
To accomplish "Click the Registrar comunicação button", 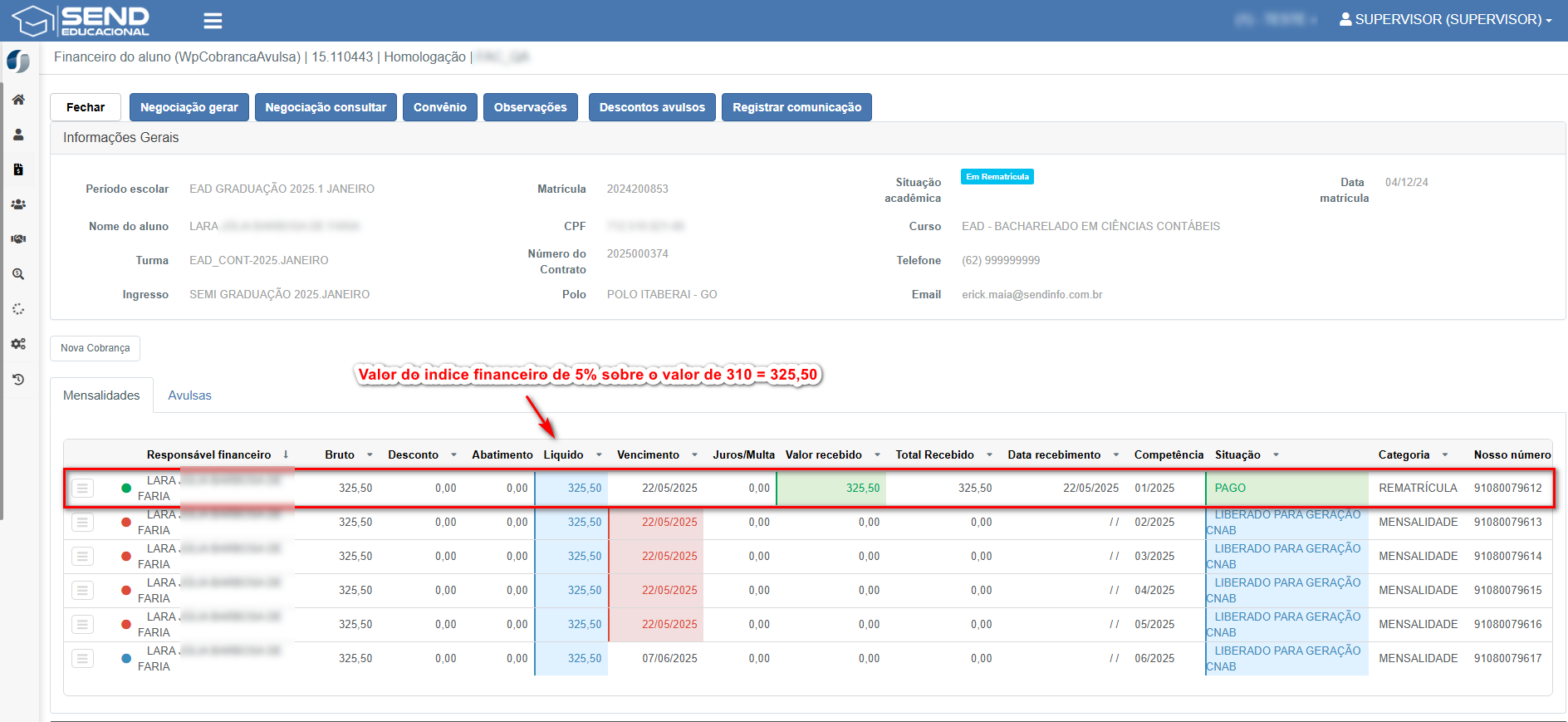I will 797,107.
